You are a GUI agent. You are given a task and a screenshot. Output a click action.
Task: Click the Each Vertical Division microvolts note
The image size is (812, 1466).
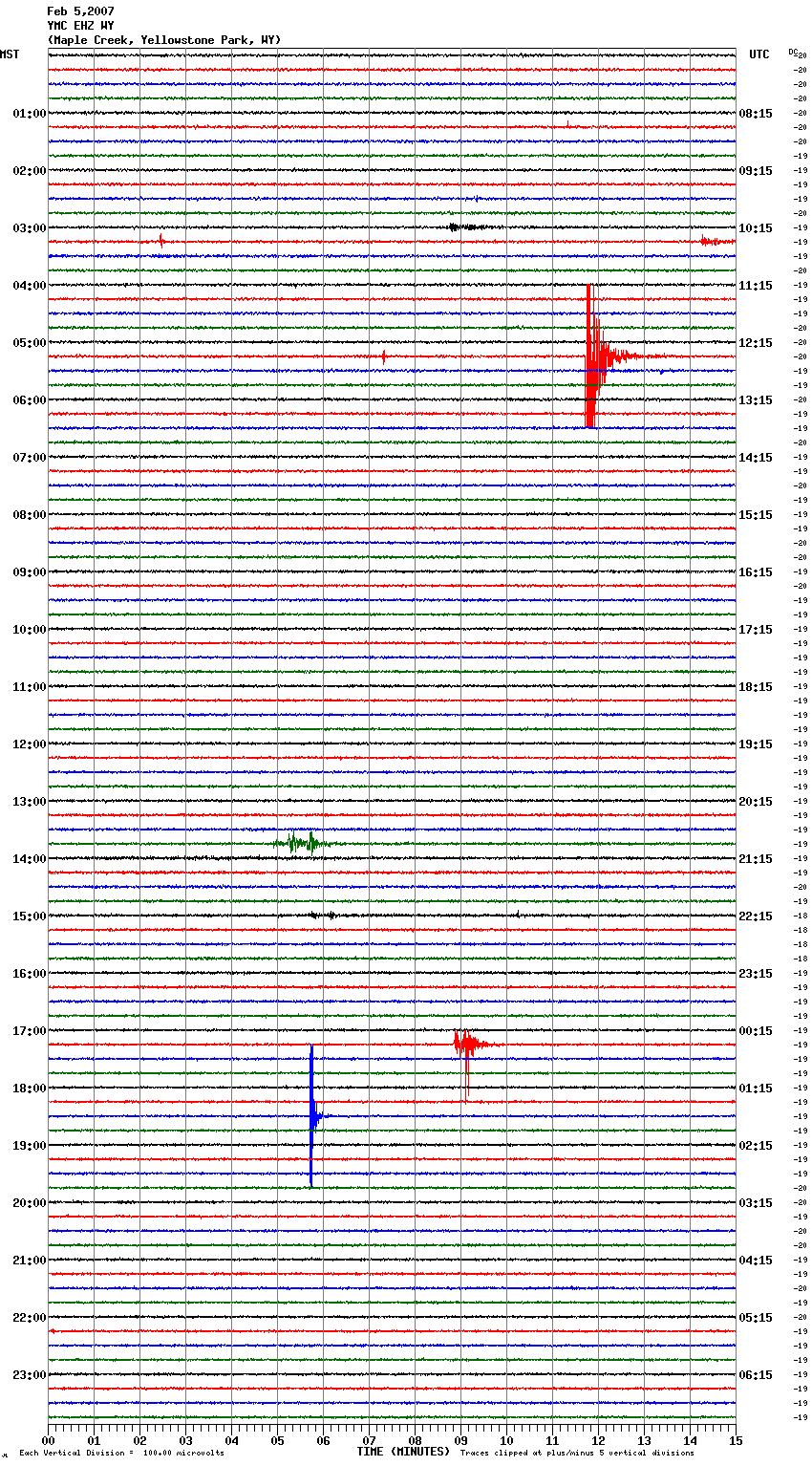[x=121, y=1453]
